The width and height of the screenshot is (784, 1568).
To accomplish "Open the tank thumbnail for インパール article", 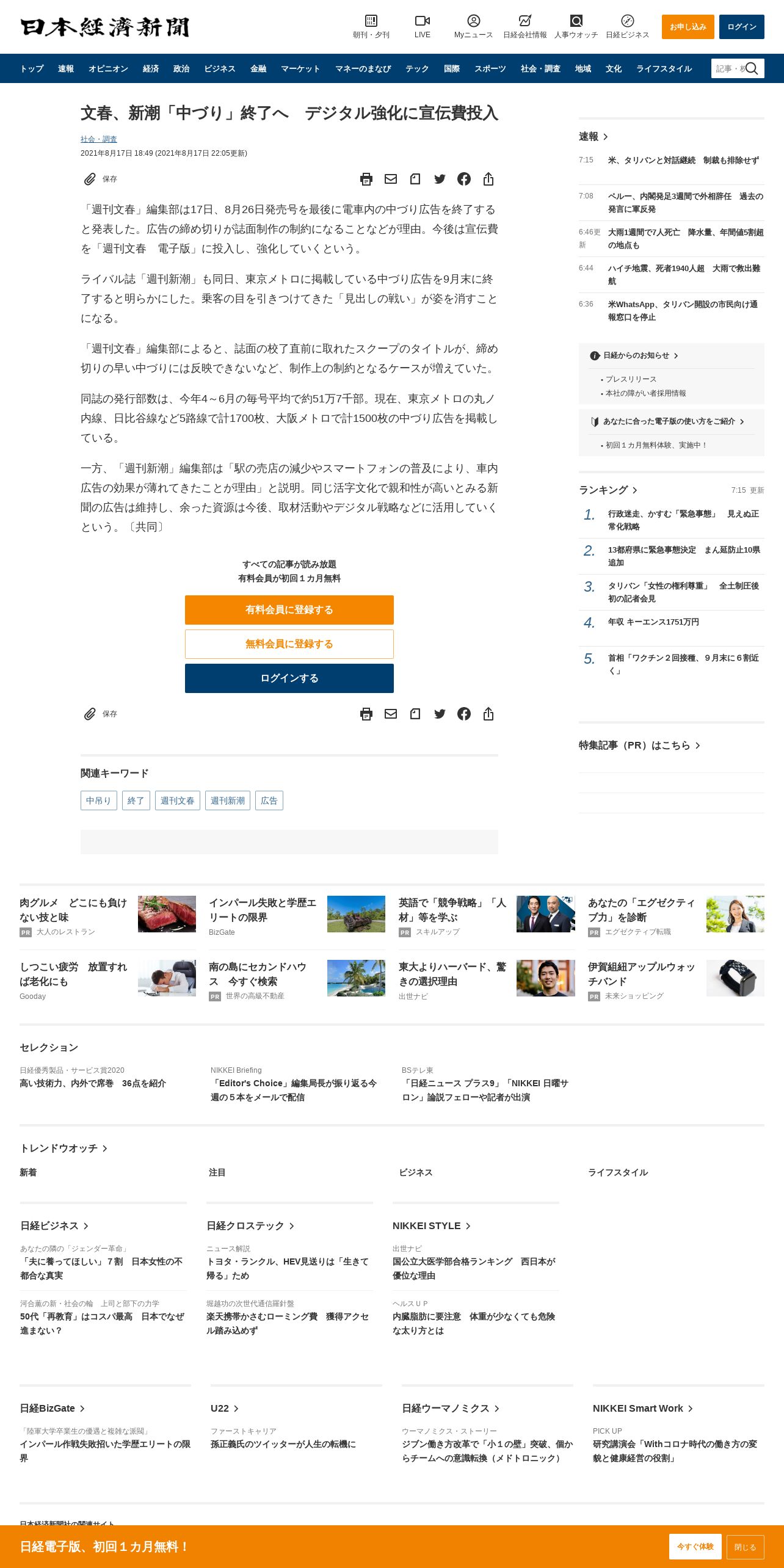I will coord(356,914).
